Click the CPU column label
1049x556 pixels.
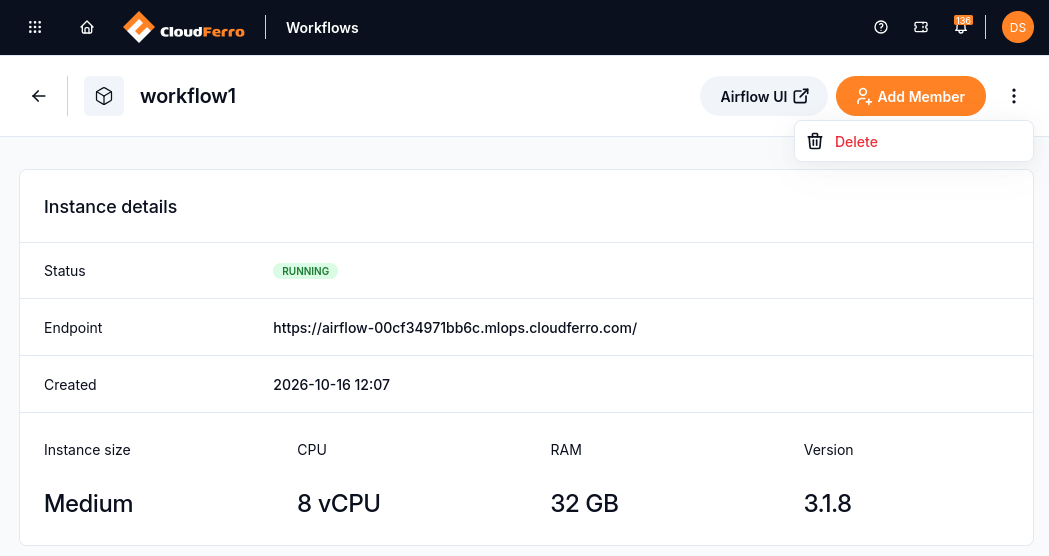[x=312, y=450]
